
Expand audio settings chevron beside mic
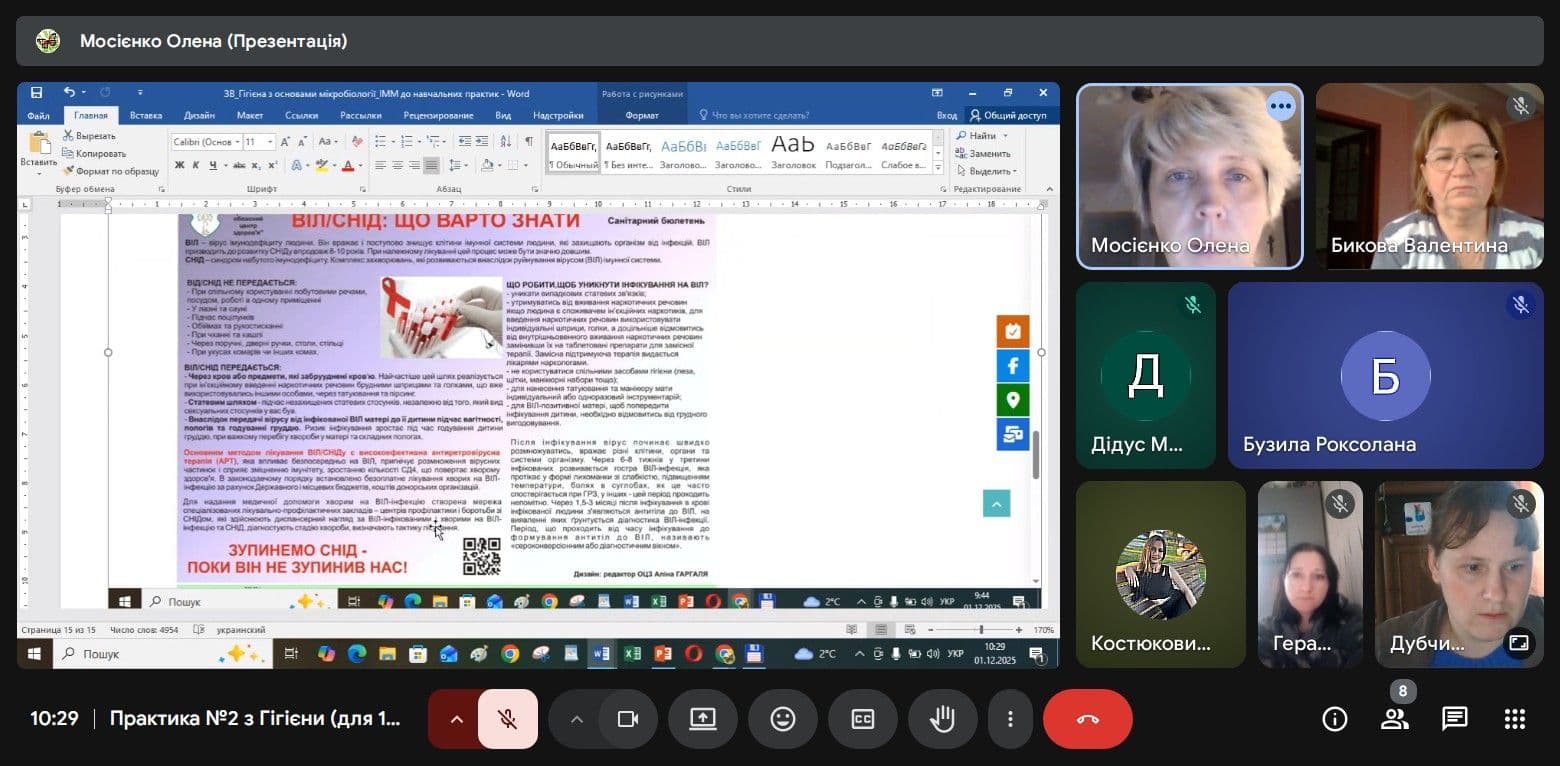pos(457,719)
